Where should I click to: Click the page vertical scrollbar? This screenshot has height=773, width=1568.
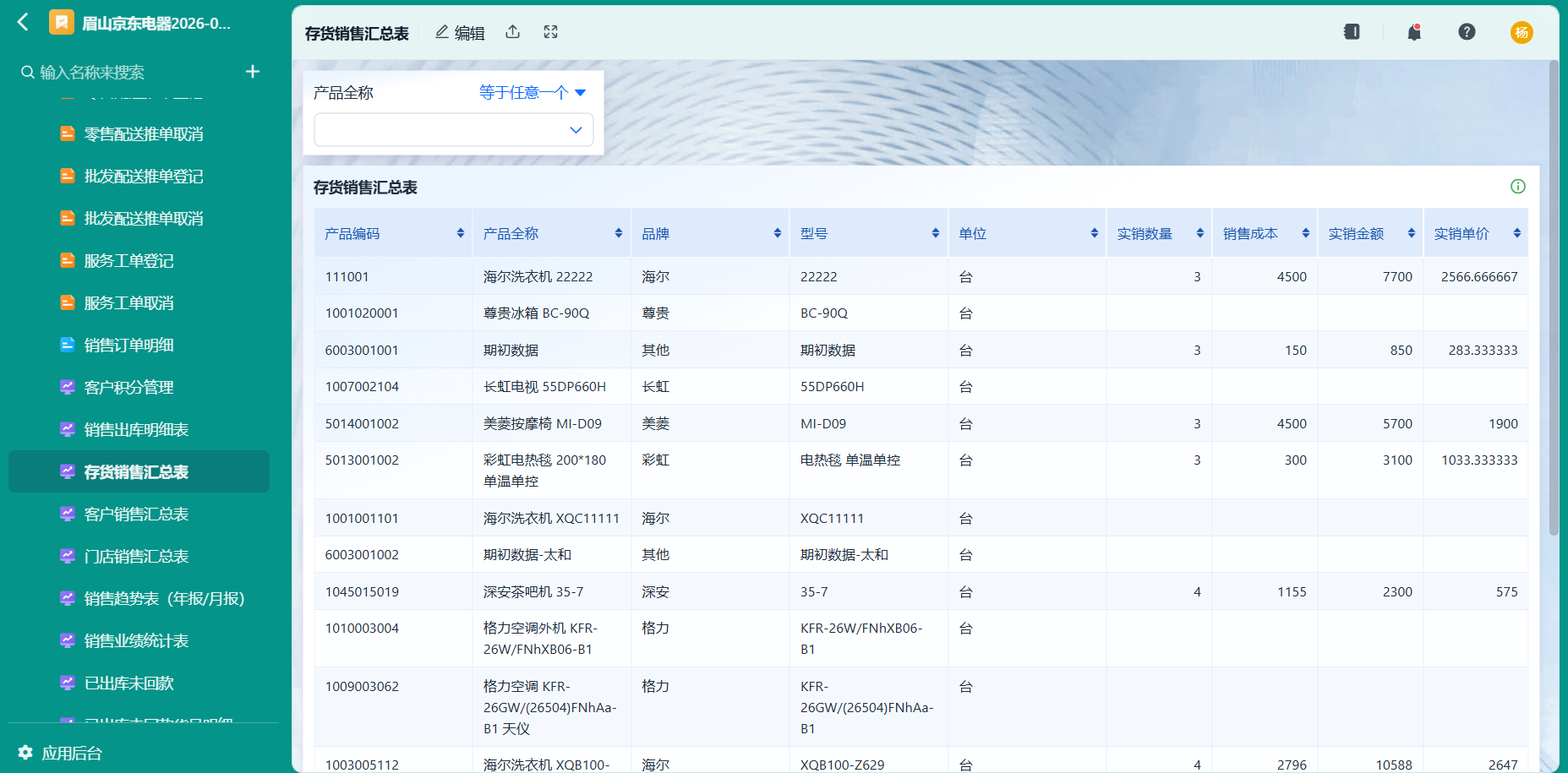point(1554,297)
